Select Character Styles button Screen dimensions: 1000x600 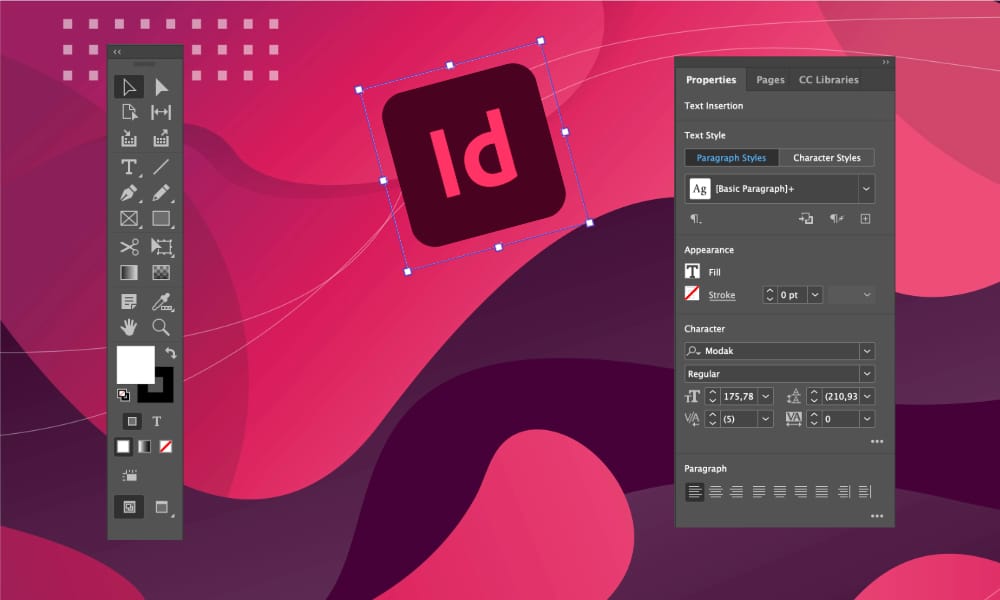[x=827, y=157]
